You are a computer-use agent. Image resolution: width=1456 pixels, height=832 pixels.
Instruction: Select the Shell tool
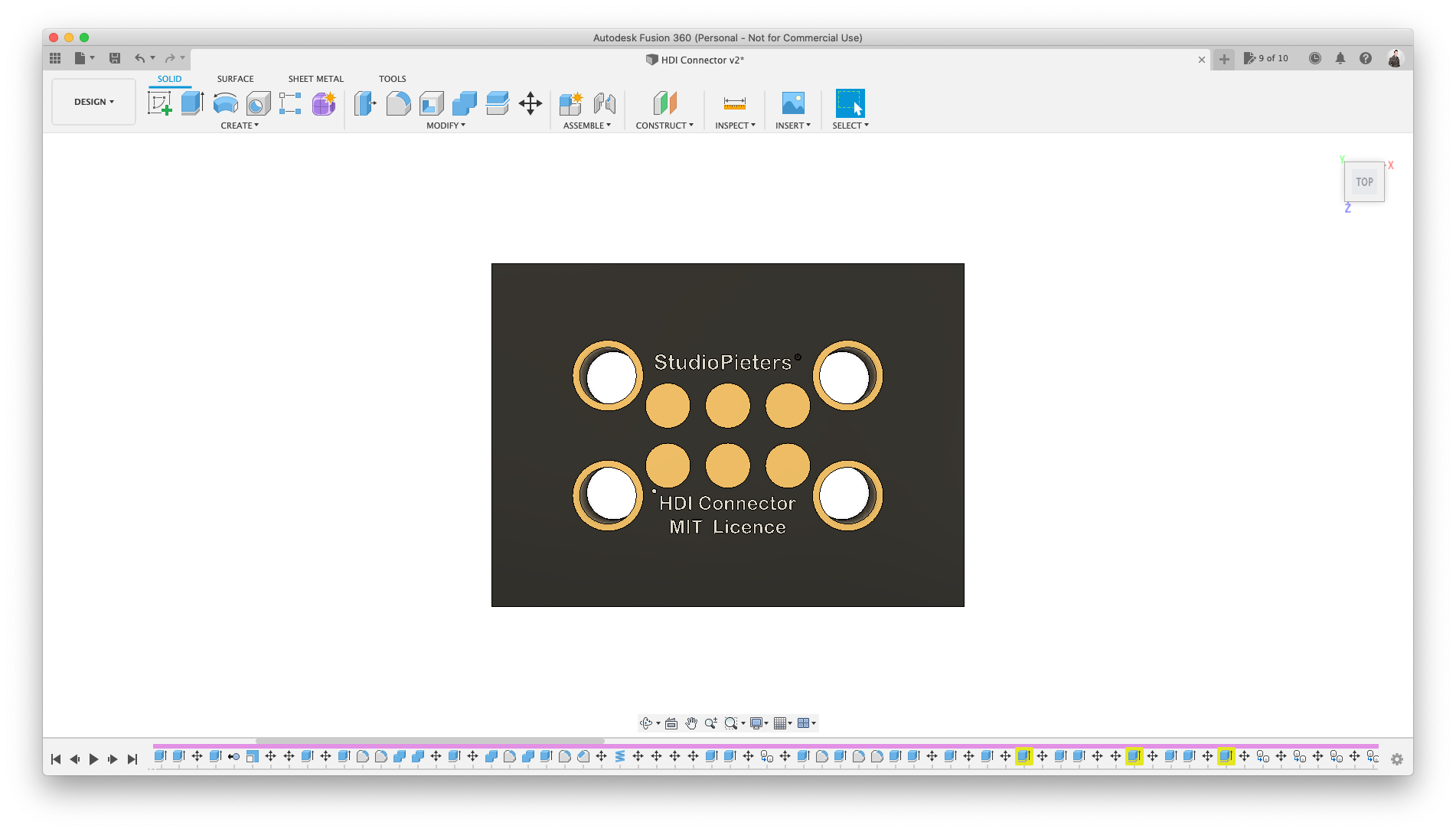(431, 103)
